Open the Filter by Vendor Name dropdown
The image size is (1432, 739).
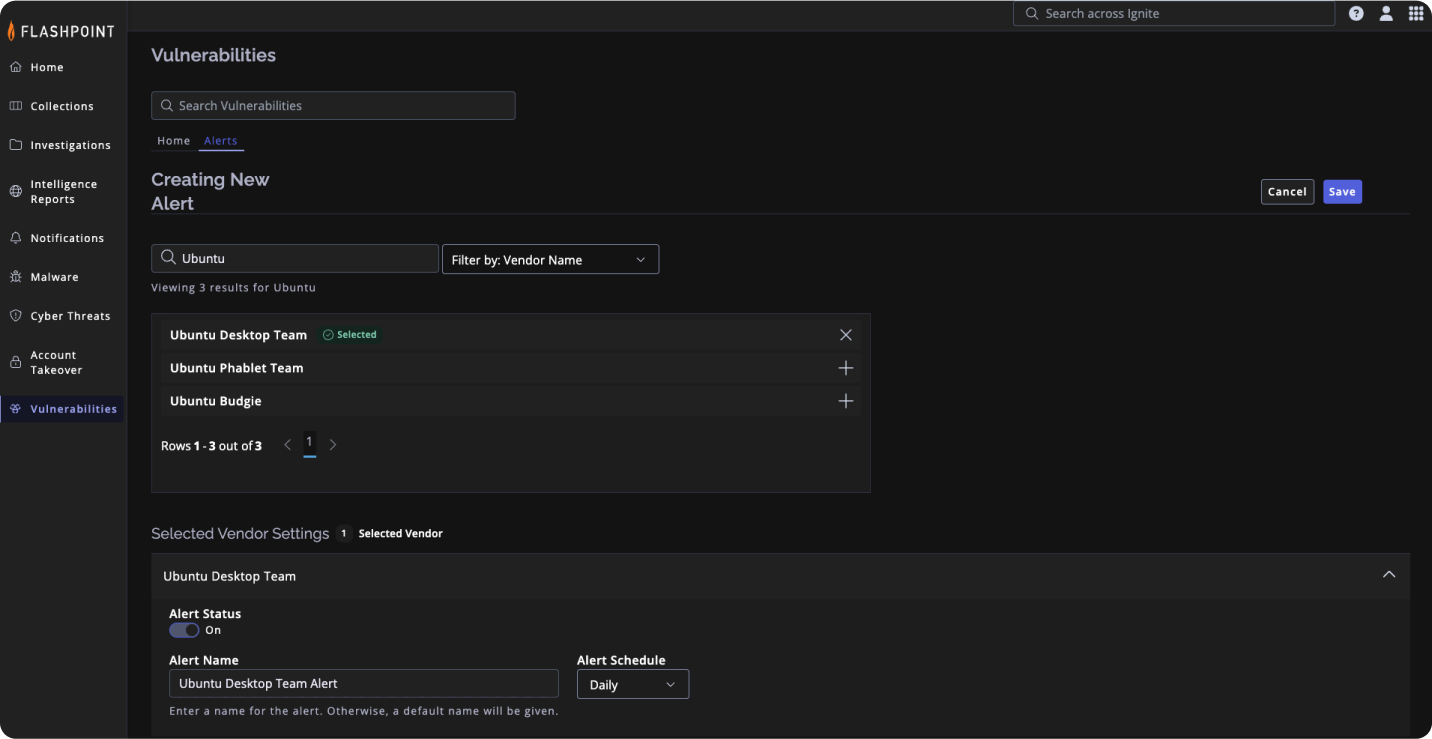click(x=550, y=259)
